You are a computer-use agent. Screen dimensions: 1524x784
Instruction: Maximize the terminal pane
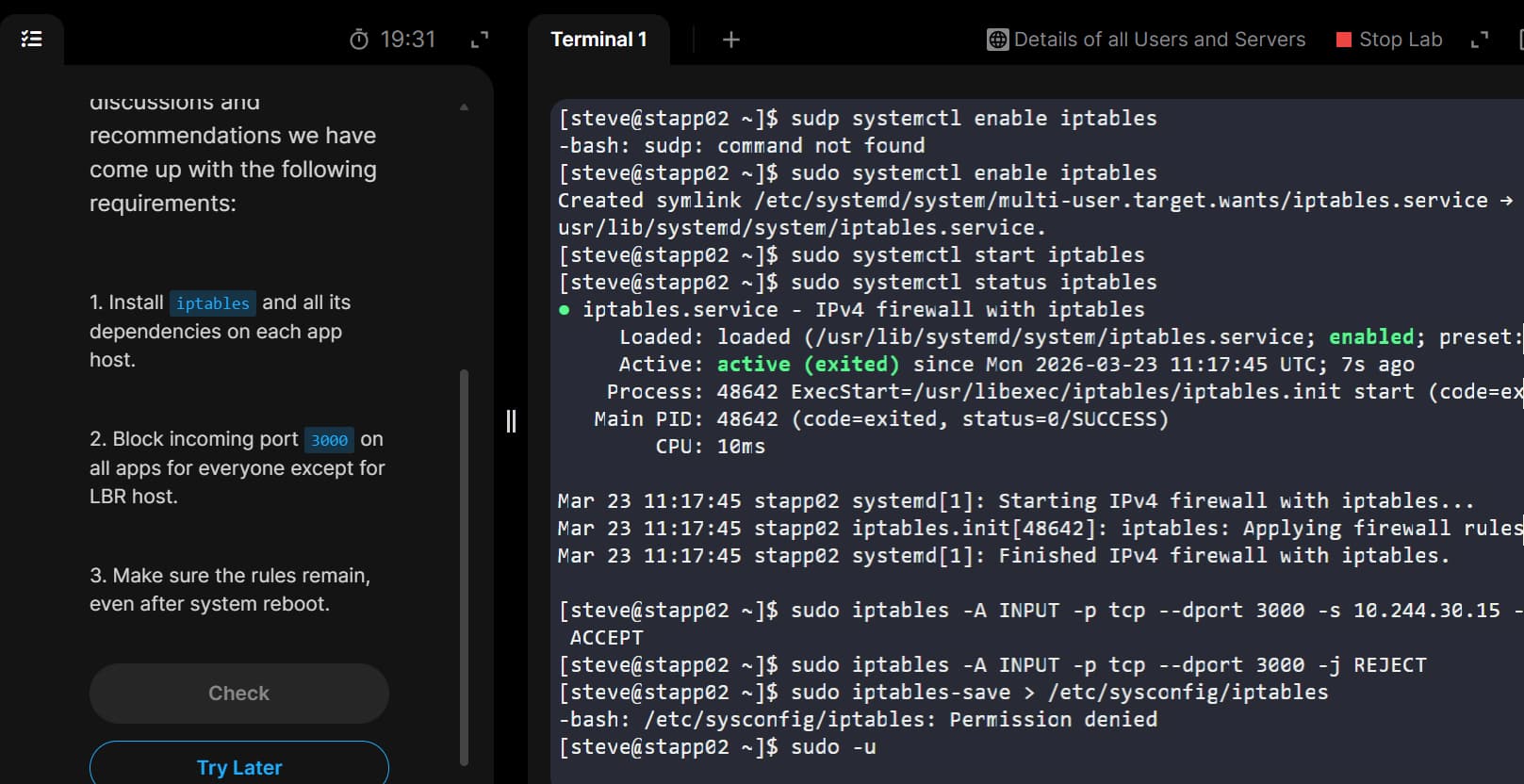[1480, 40]
